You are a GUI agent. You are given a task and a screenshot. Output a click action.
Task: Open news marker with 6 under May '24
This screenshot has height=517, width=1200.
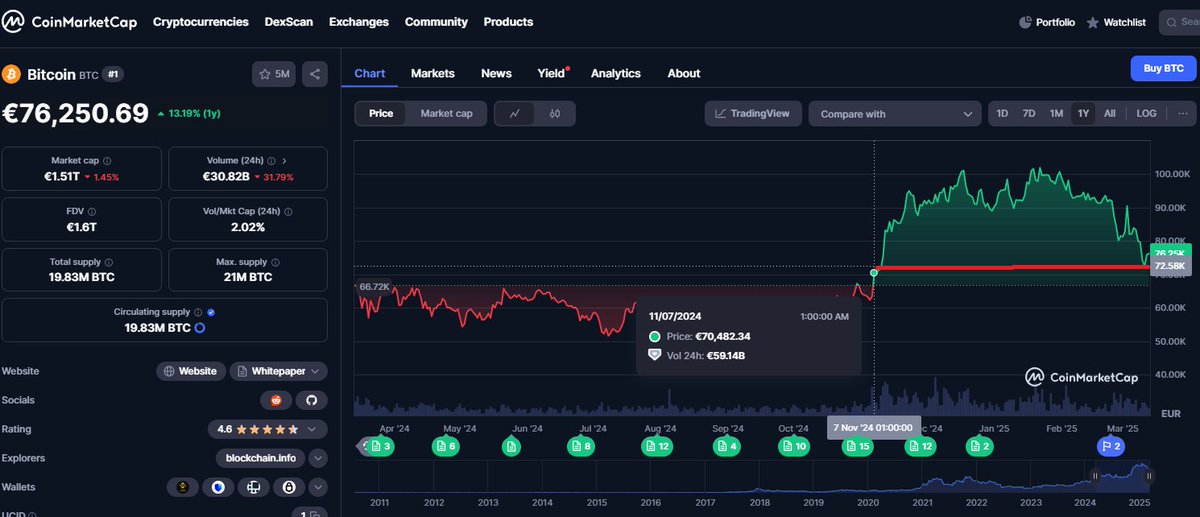click(x=446, y=446)
